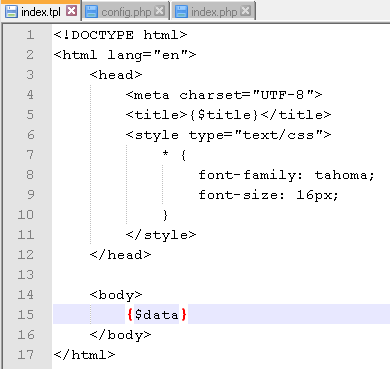The height and width of the screenshot is (369, 390).
Task: Click the opening <body> tag
Action: tap(116, 295)
